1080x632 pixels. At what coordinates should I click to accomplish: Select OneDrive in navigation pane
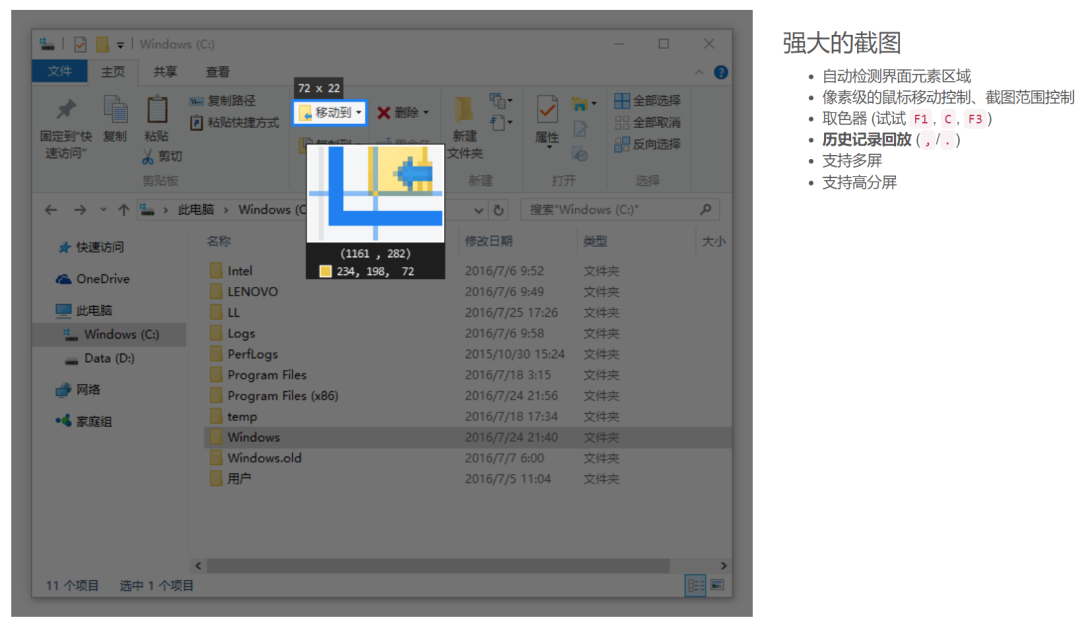(x=93, y=279)
